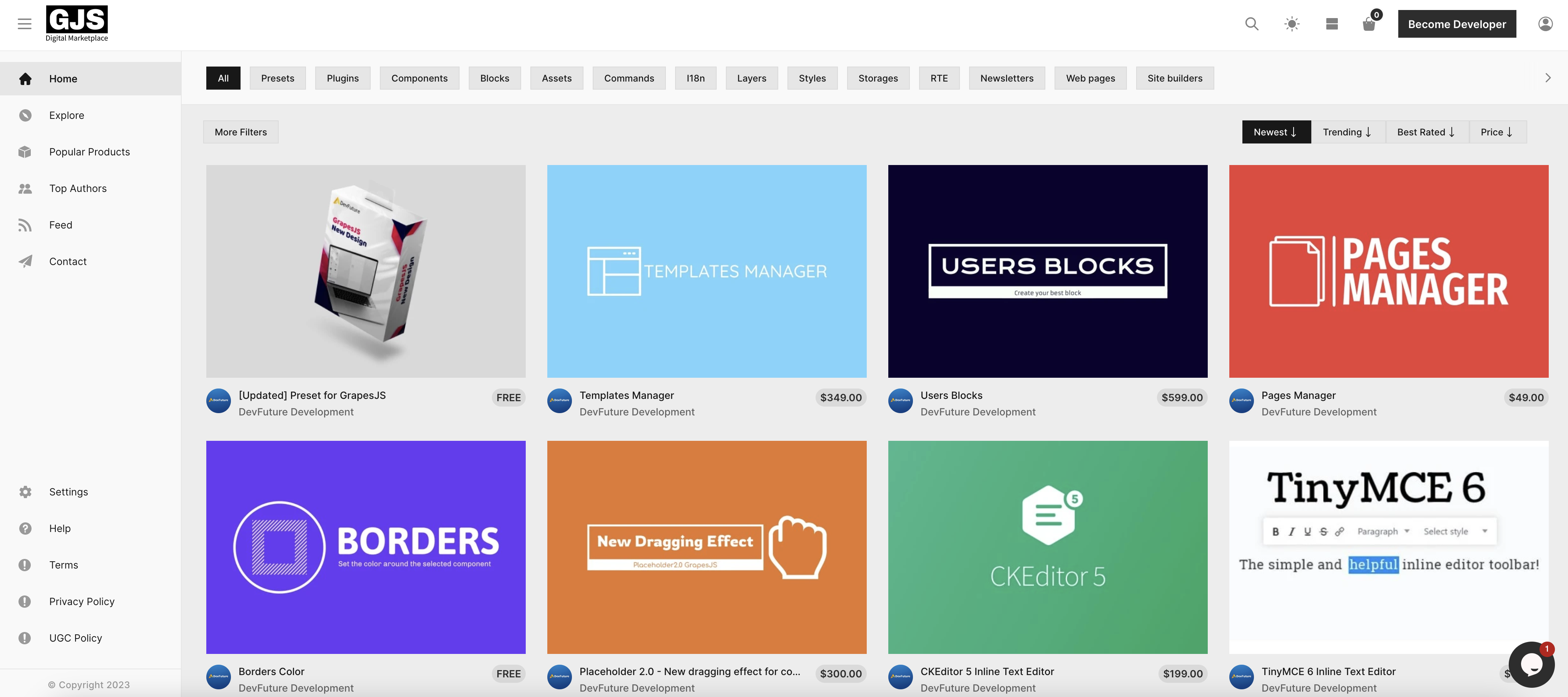This screenshot has height=697, width=1568.
Task: Click the Help question mark icon
Action: [x=25, y=528]
